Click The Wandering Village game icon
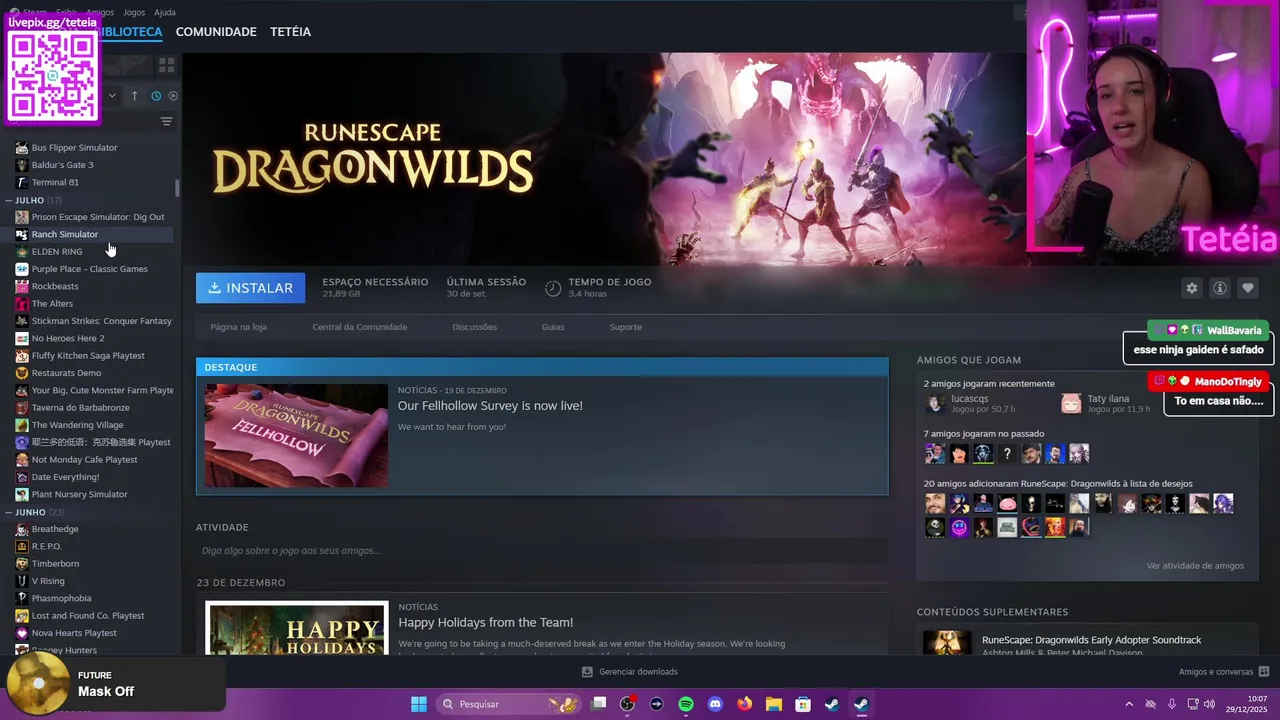 click(x=21, y=425)
